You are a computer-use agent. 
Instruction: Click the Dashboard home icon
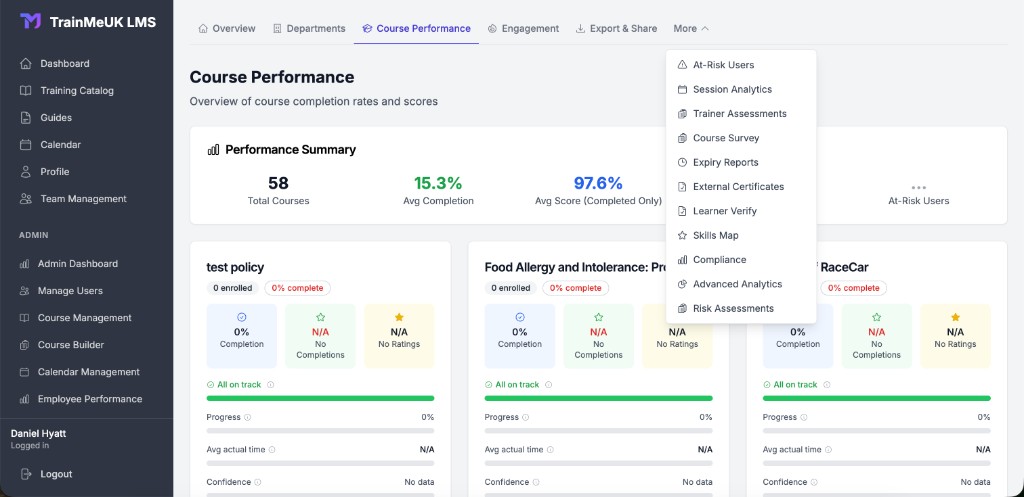[x=25, y=63]
